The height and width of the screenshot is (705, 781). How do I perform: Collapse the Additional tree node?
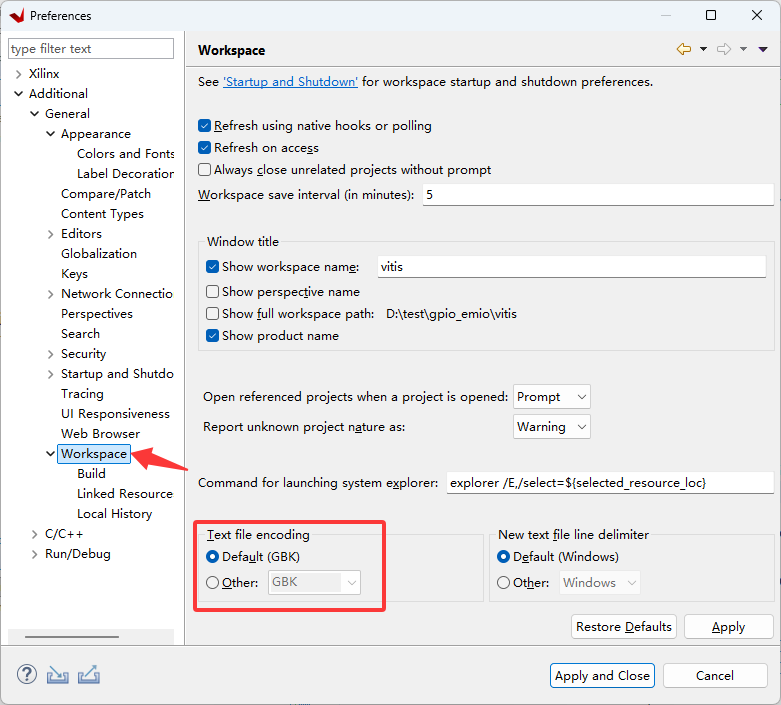coord(18,94)
